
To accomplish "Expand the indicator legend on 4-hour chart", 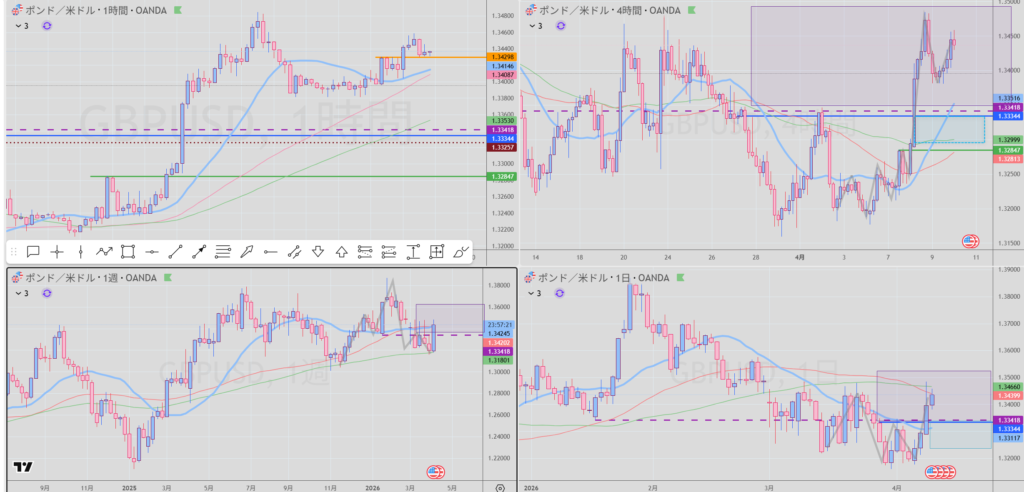I will (533, 26).
